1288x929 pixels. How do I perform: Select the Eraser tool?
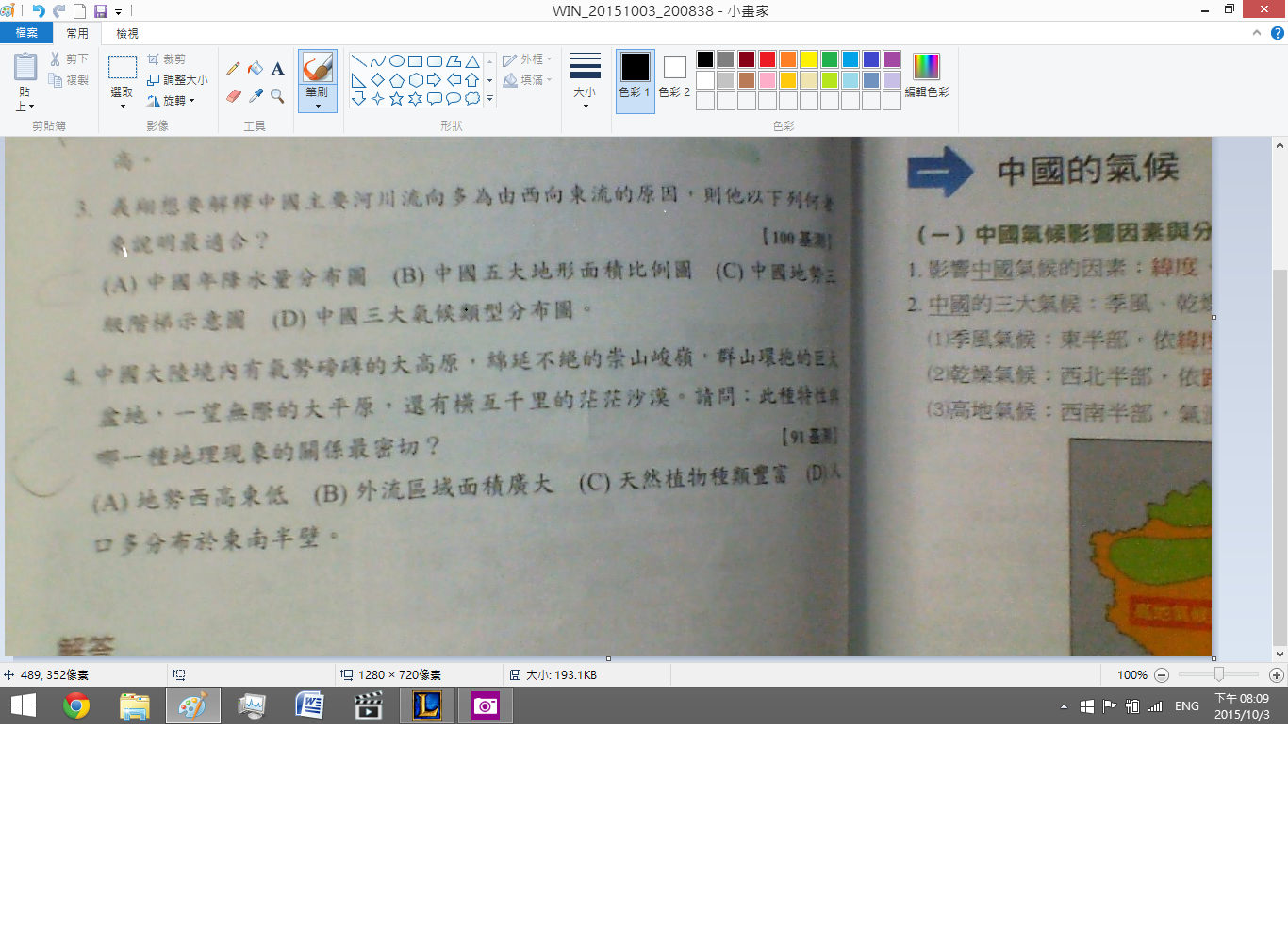point(234,95)
